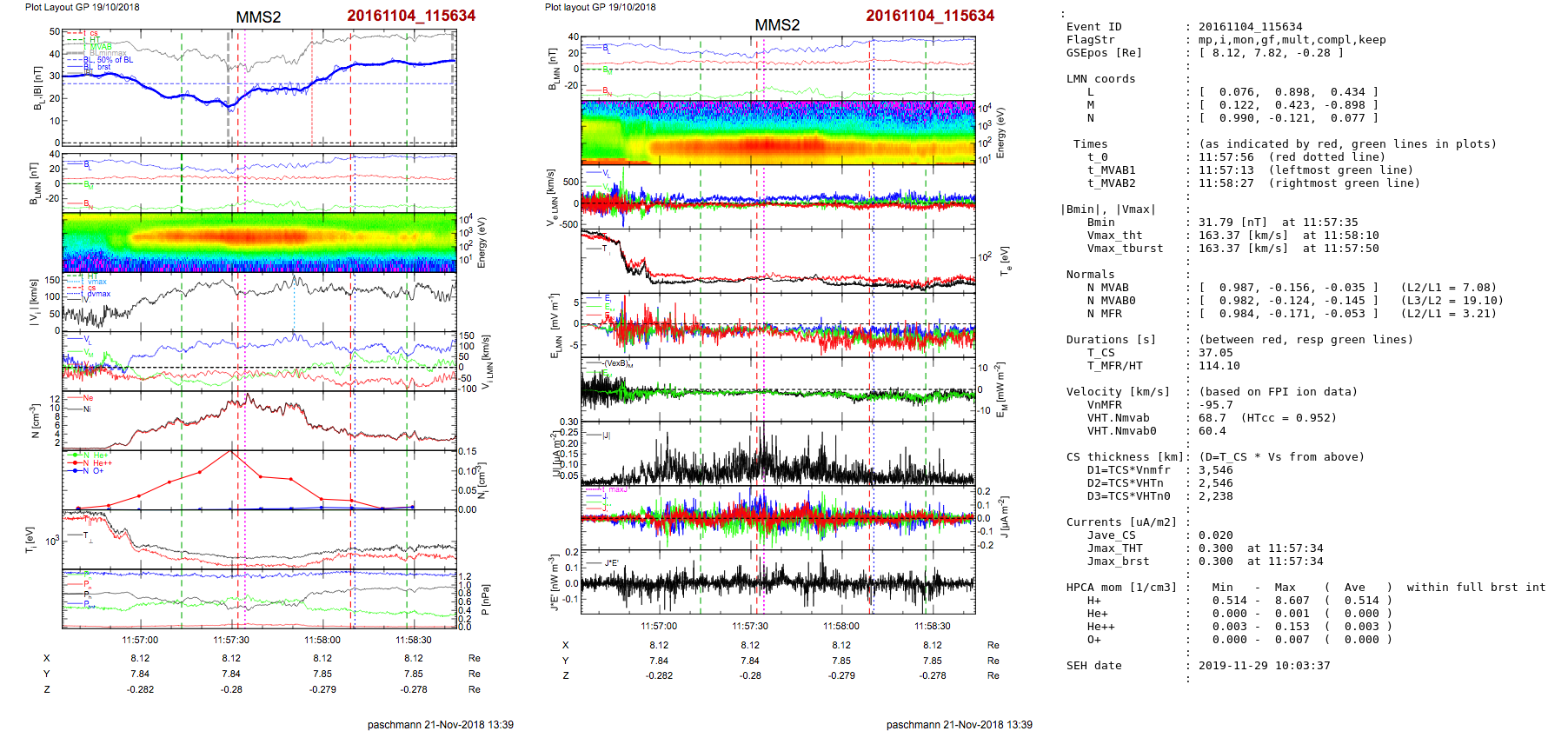
Task: Click the J*E' legend label
Action: [x=611, y=563]
